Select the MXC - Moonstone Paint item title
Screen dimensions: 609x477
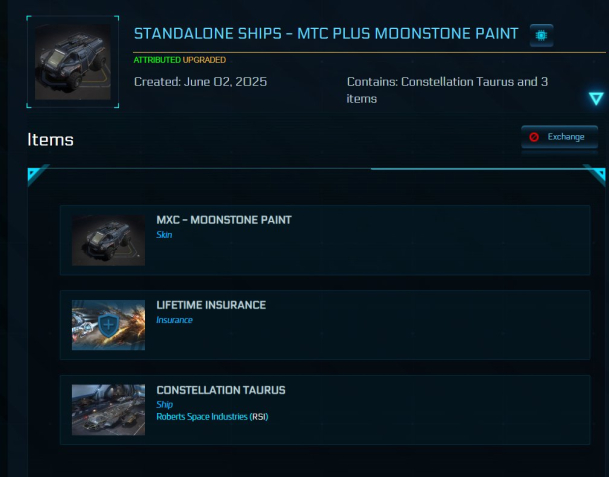[224, 220]
